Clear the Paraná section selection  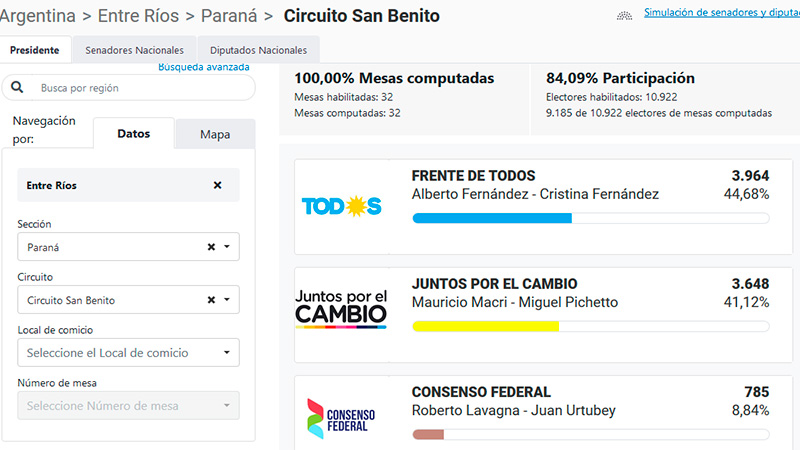click(x=211, y=247)
